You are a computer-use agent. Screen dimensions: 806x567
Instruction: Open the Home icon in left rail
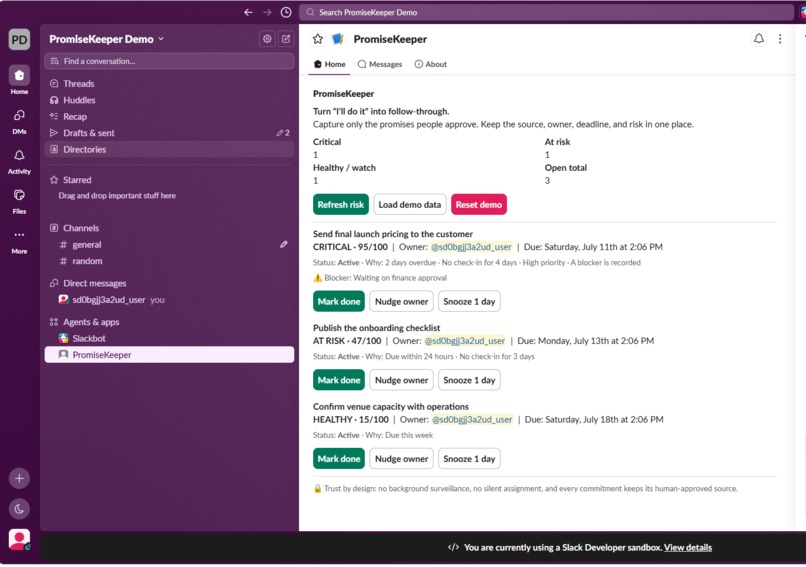pos(19,76)
